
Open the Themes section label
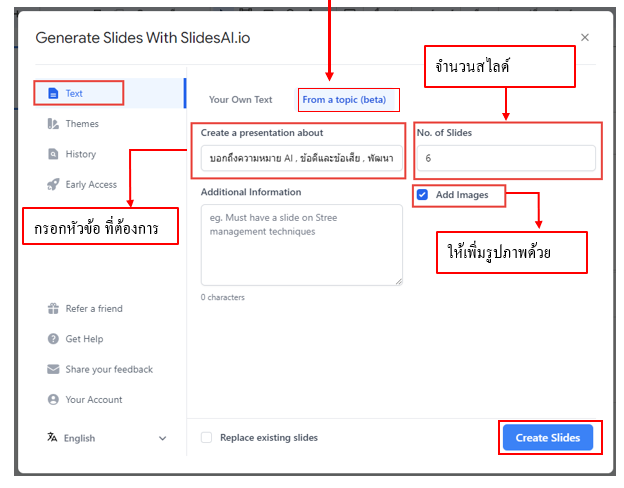click(82, 124)
